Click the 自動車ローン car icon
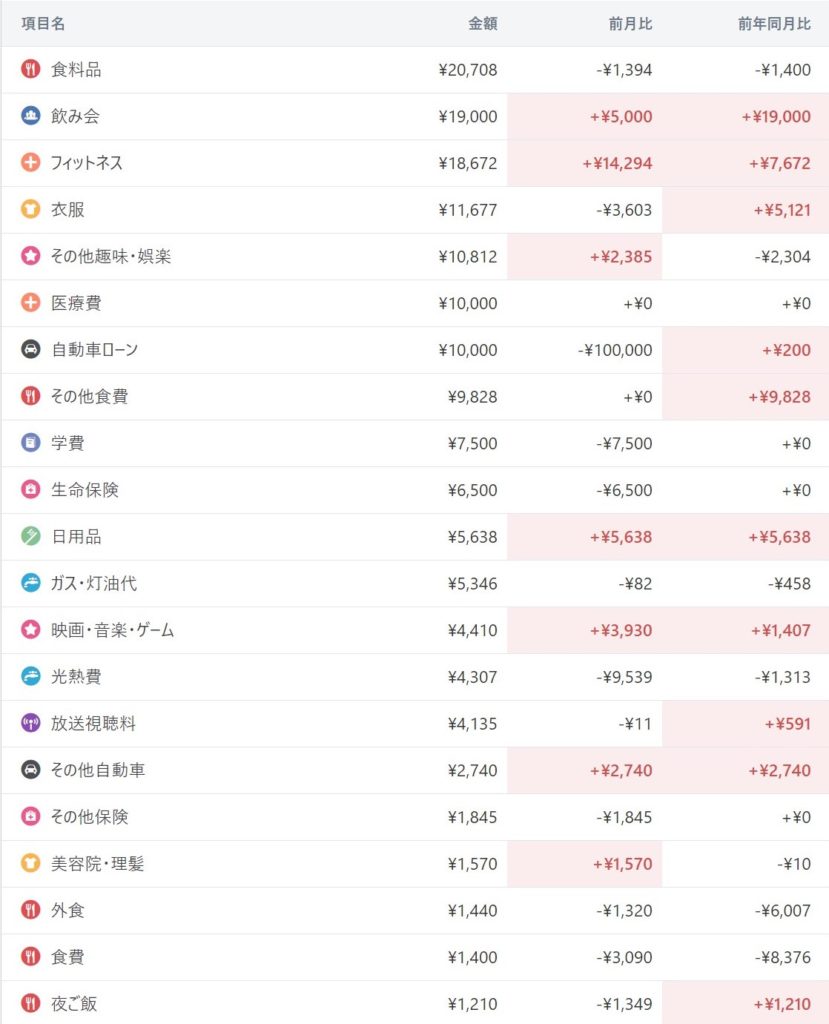The image size is (829, 1024). (x=31, y=350)
